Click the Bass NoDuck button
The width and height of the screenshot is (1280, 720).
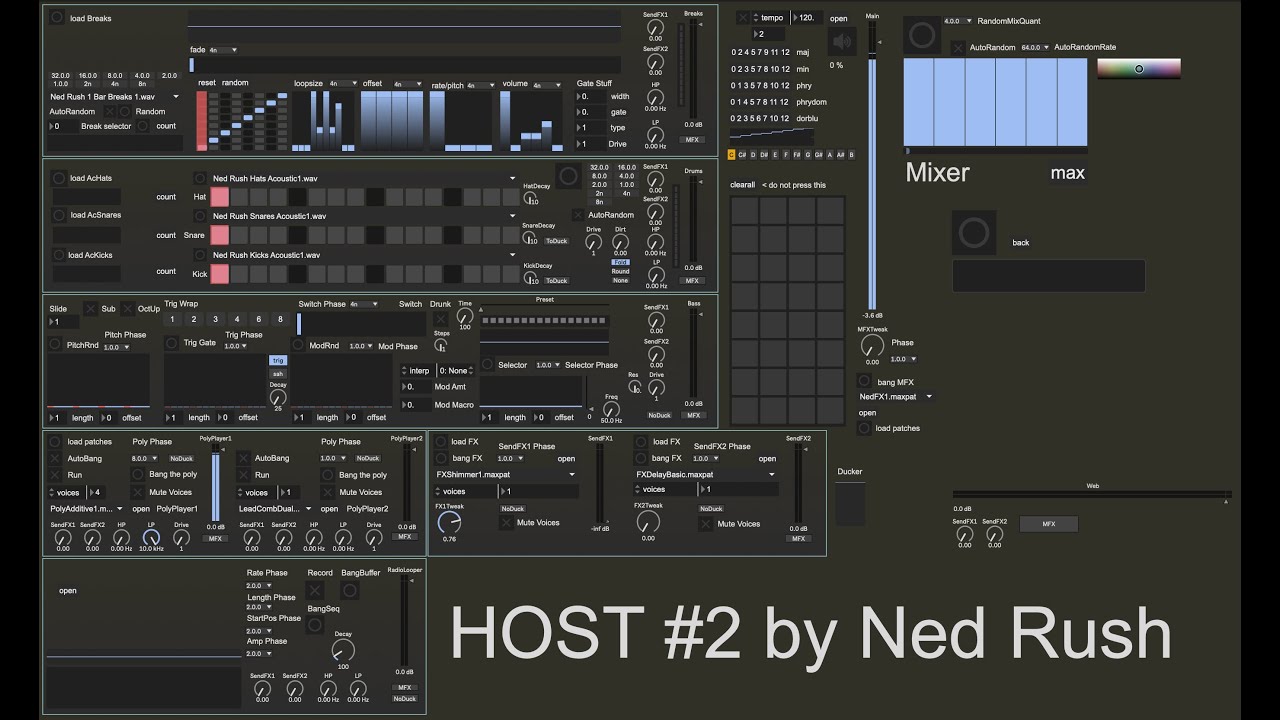click(660, 415)
